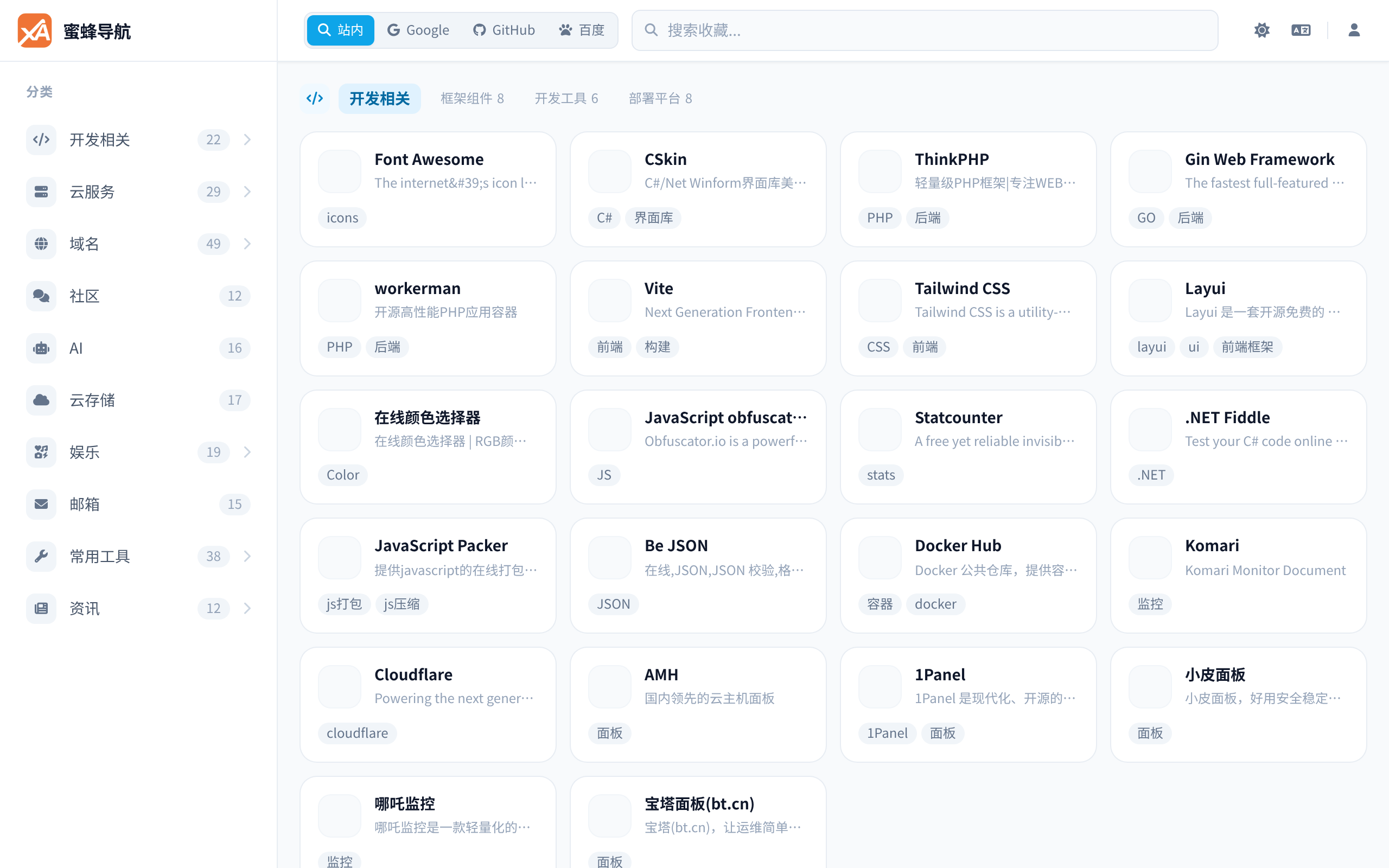The width and height of the screenshot is (1389, 868).
Task: Click the 云服务 server icon
Action: [x=41, y=192]
